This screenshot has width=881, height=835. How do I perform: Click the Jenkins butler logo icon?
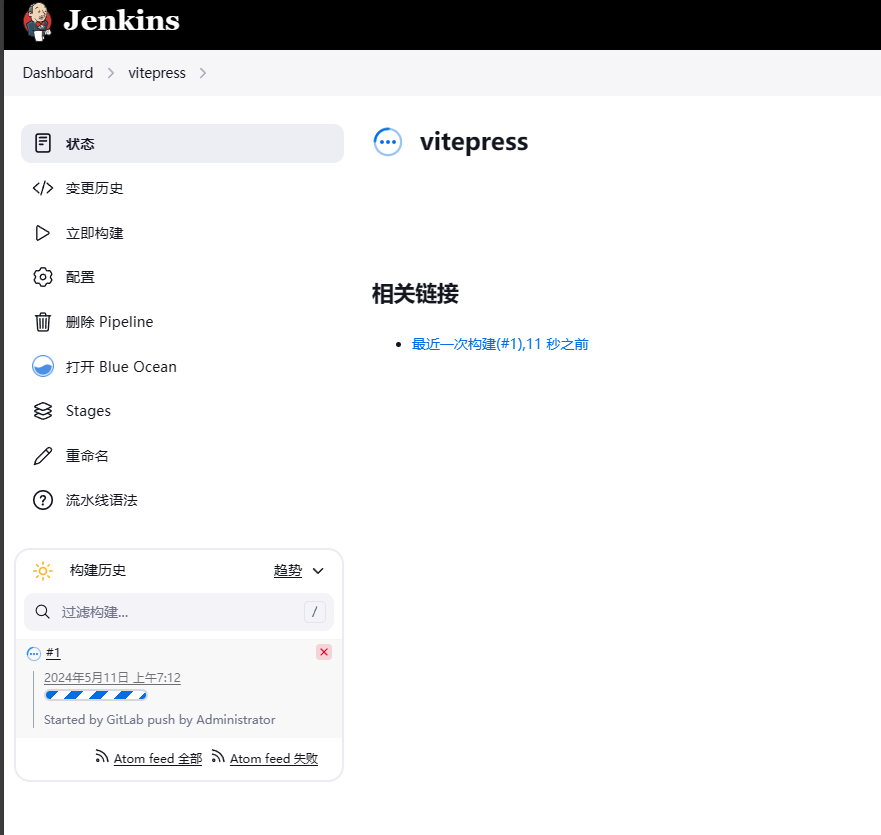click(38, 21)
